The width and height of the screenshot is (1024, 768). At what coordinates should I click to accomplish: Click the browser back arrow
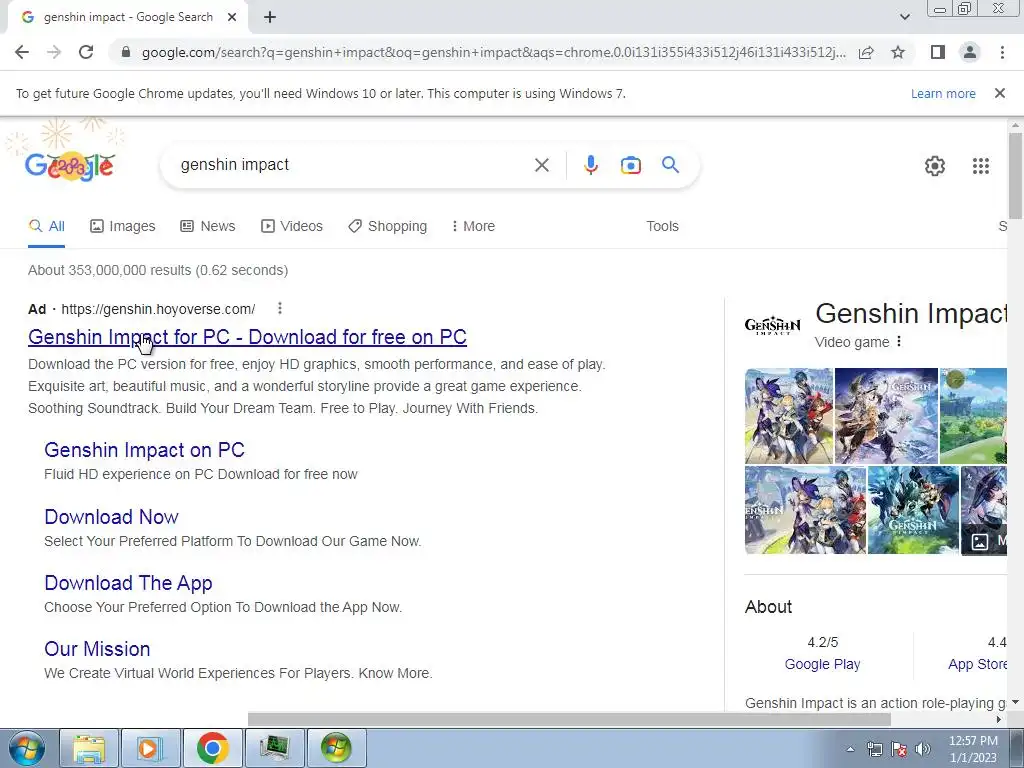coord(22,52)
